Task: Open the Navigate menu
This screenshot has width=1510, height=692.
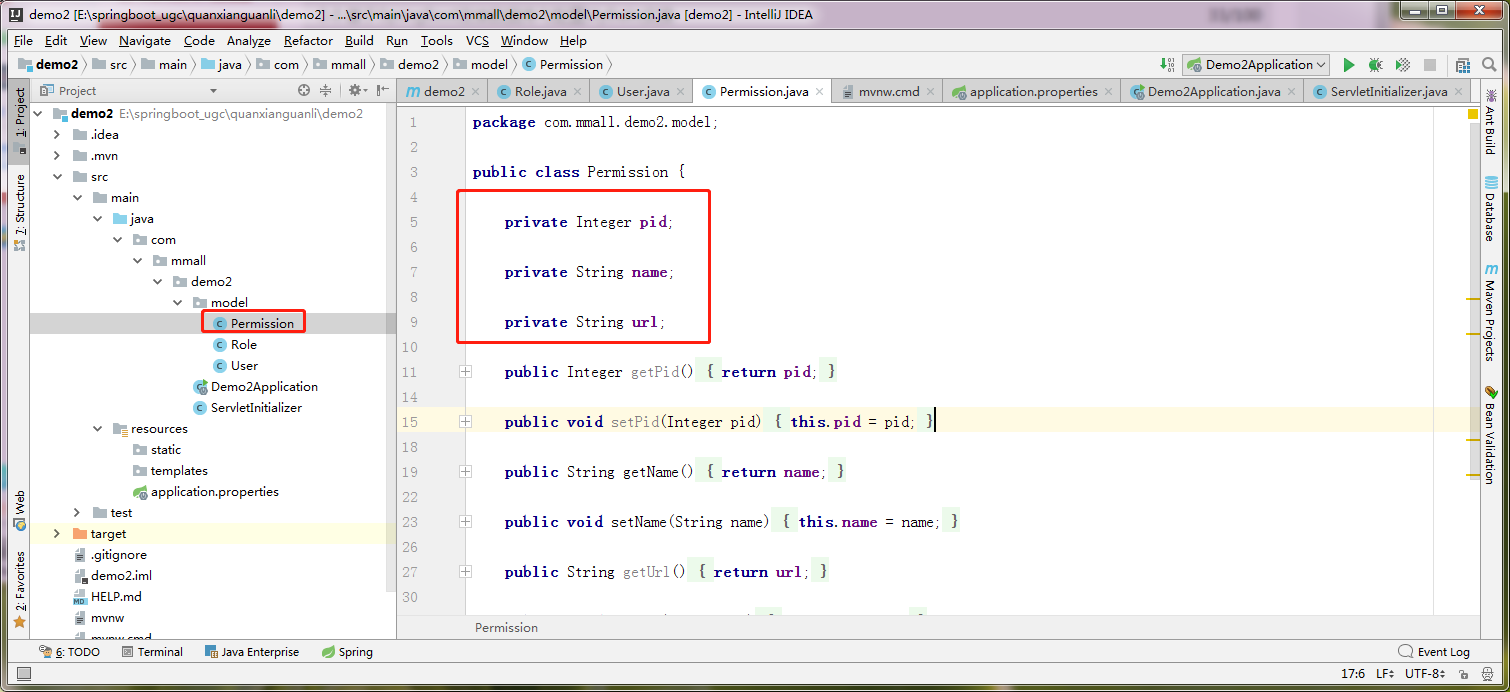Action: (x=145, y=41)
